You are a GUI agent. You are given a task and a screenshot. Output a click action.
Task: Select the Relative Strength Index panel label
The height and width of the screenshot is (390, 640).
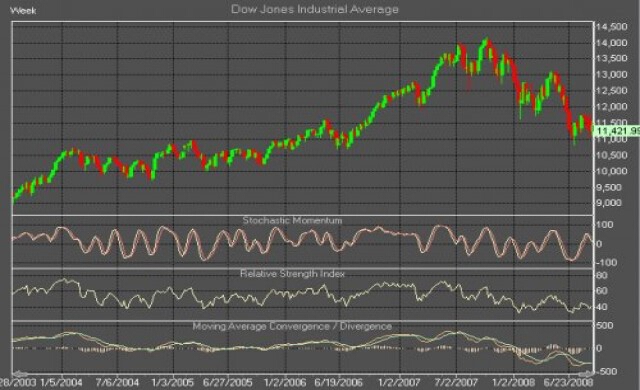[292, 273]
